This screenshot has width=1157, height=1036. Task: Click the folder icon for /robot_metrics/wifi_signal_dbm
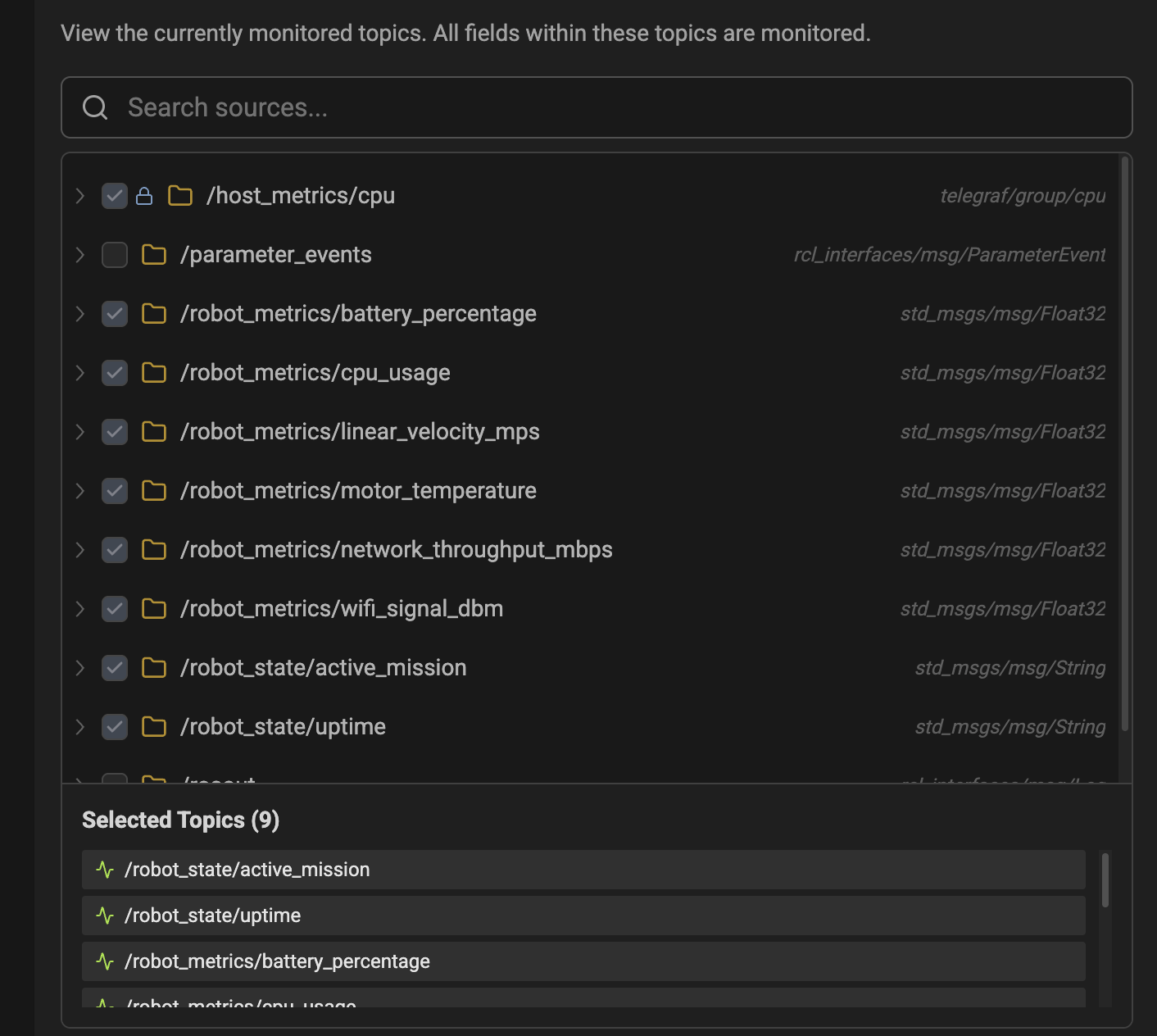154,608
